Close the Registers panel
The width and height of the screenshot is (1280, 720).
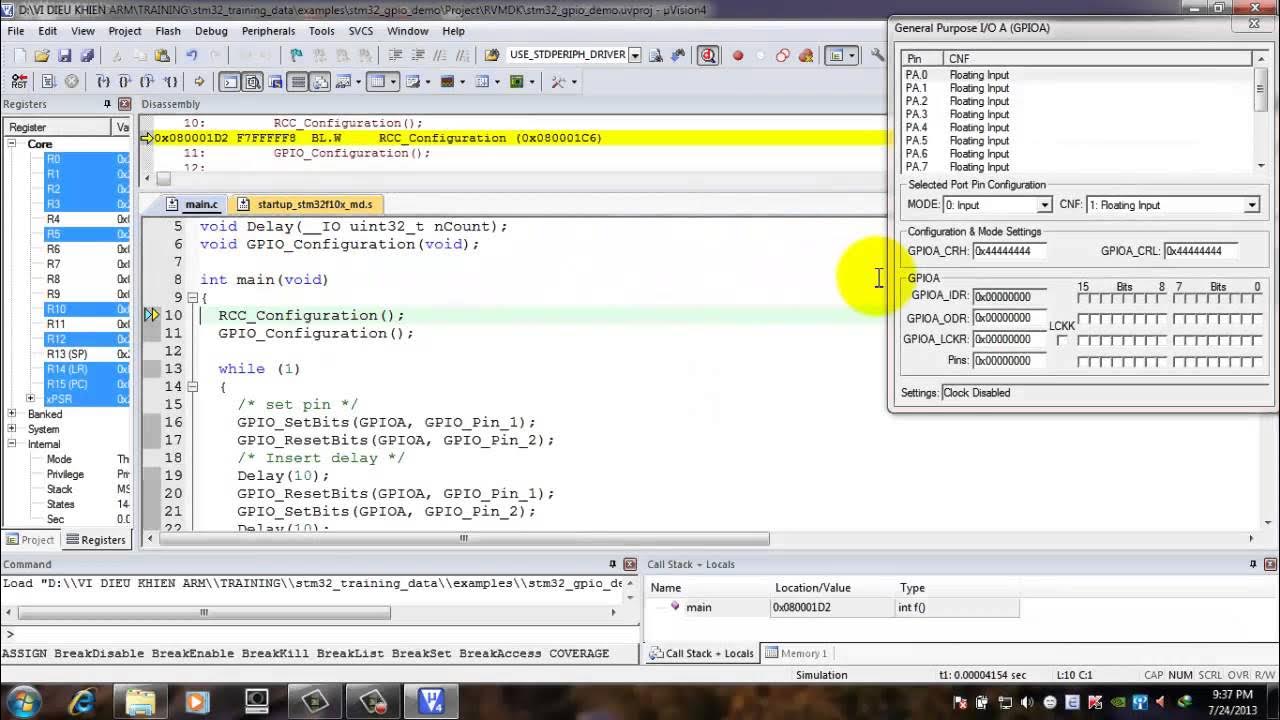click(124, 104)
